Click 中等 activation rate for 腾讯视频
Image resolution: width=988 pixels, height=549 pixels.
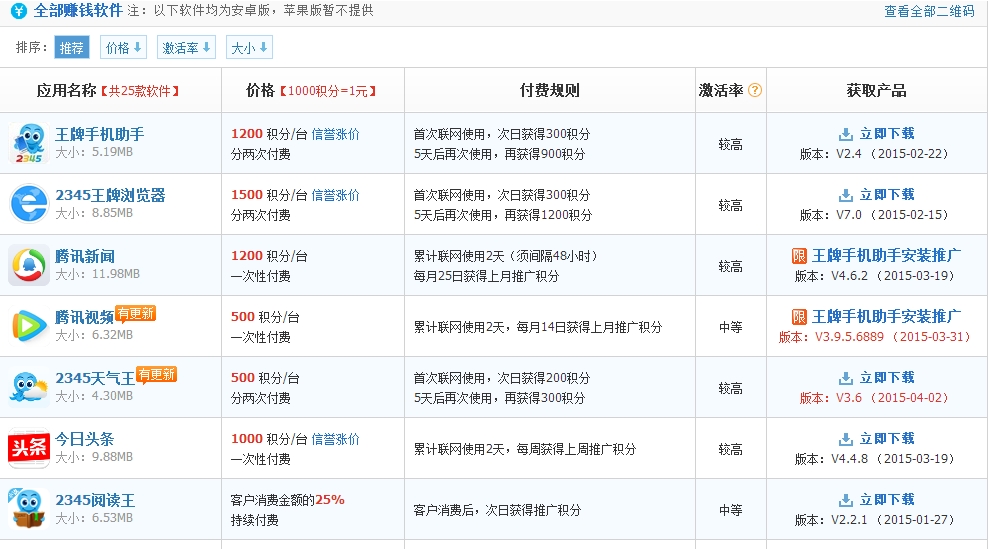tap(730, 327)
